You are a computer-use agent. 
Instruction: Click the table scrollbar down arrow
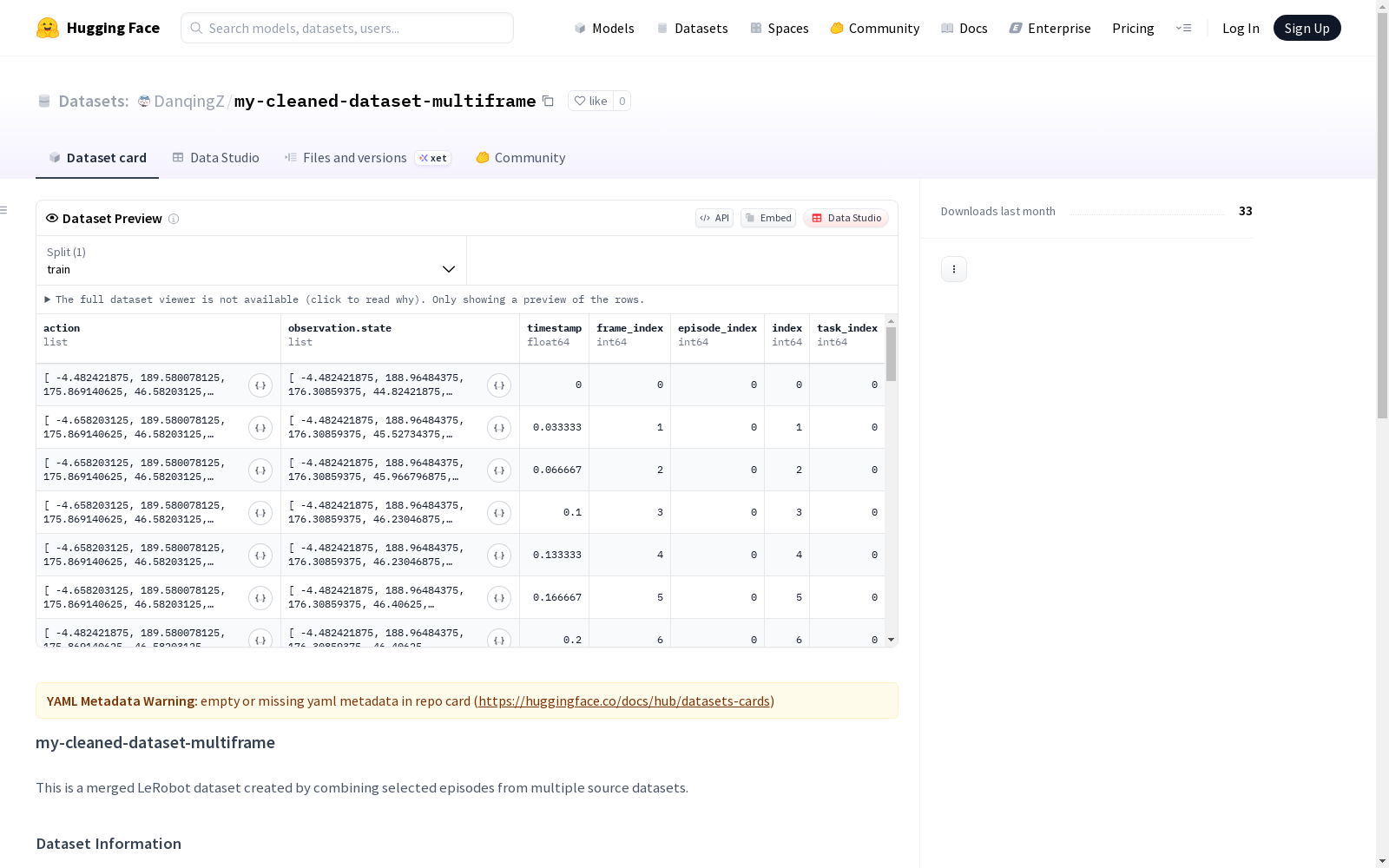891,640
